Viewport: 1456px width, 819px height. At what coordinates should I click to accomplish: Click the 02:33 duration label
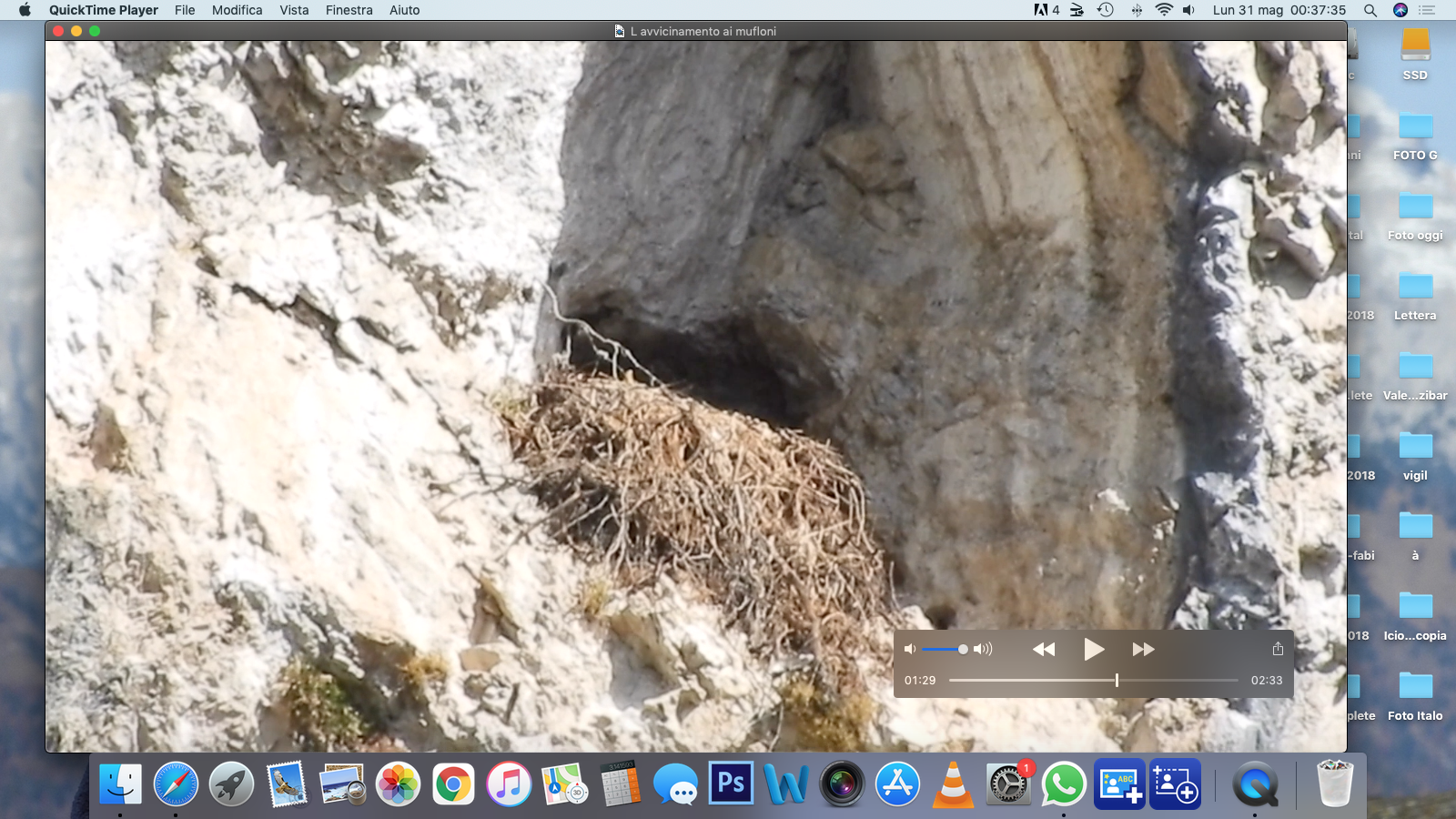tap(1267, 680)
